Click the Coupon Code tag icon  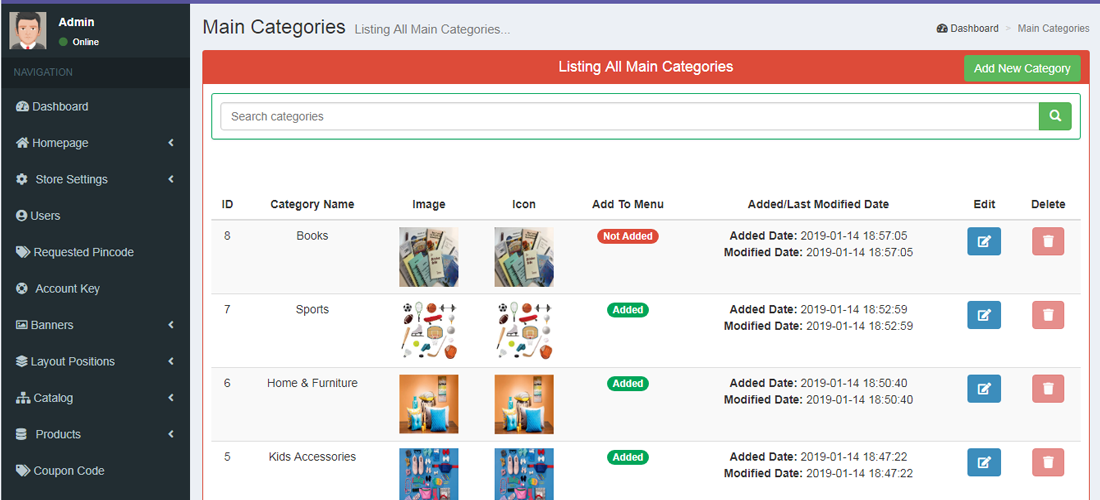(x=22, y=471)
